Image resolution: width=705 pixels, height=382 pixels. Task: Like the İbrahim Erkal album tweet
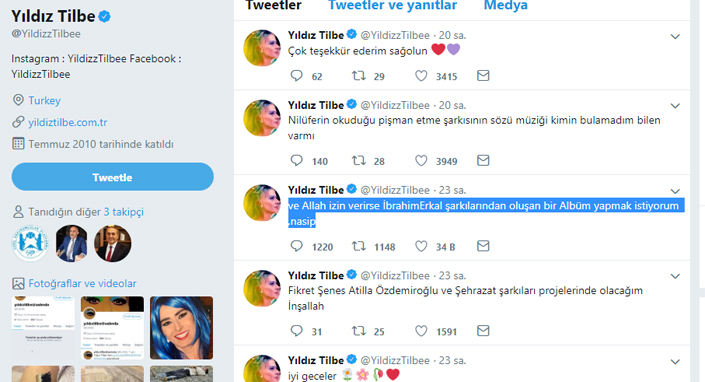coord(421,246)
